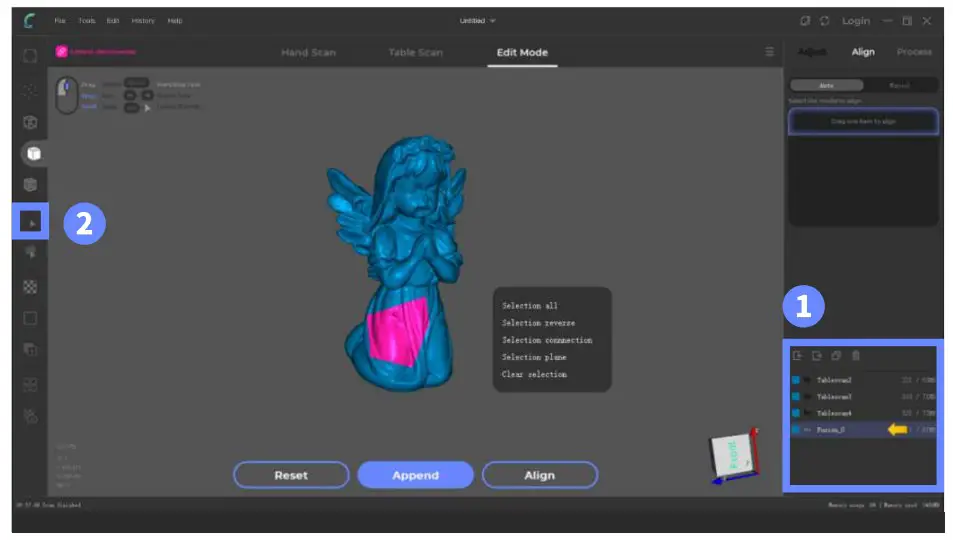Open the hamburger menu beside Edit Mode

coord(769,52)
